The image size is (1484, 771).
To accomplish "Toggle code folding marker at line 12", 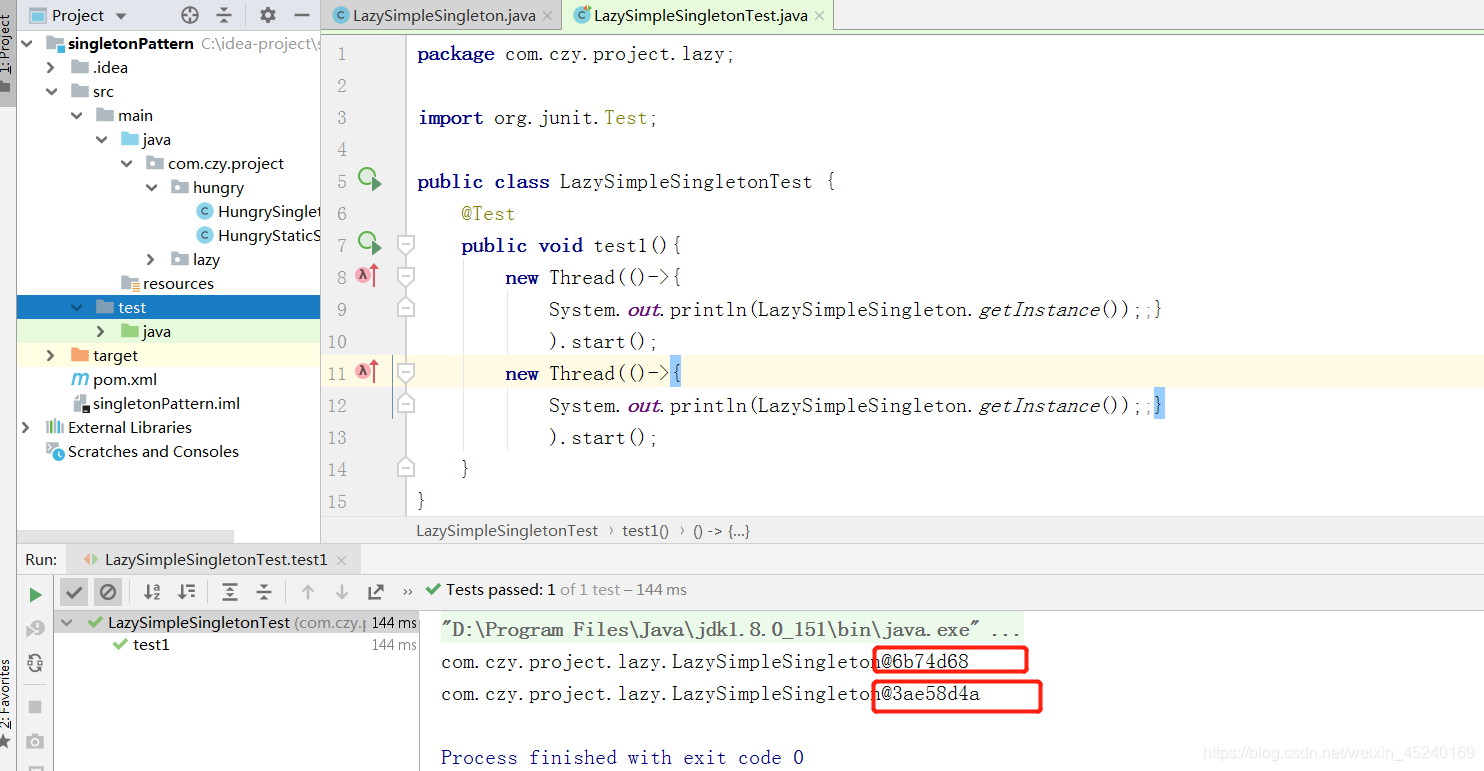I will point(405,405).
